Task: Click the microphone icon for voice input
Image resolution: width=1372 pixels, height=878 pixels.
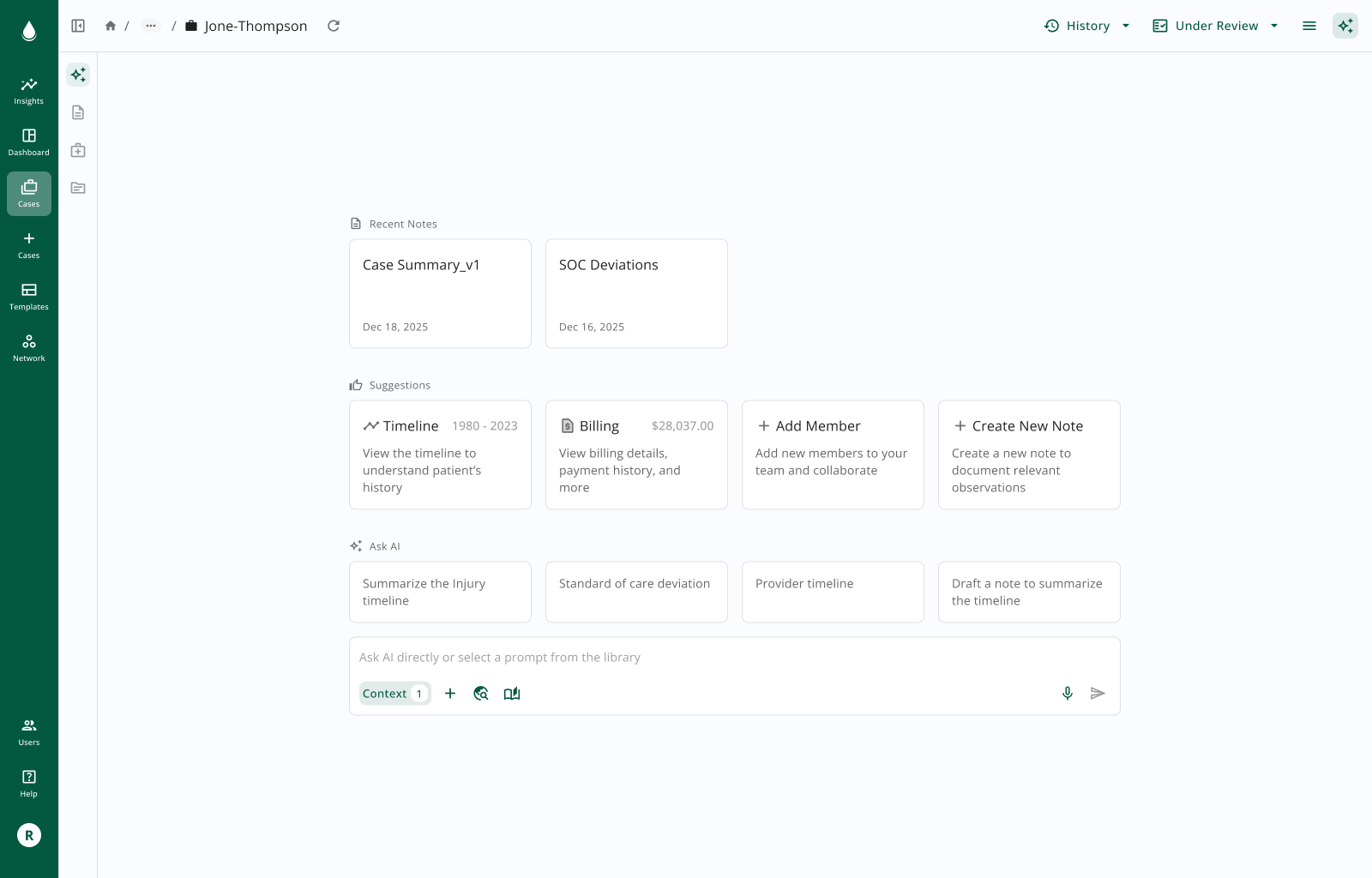Action: pyautogui.click(x=1068, y=693)
